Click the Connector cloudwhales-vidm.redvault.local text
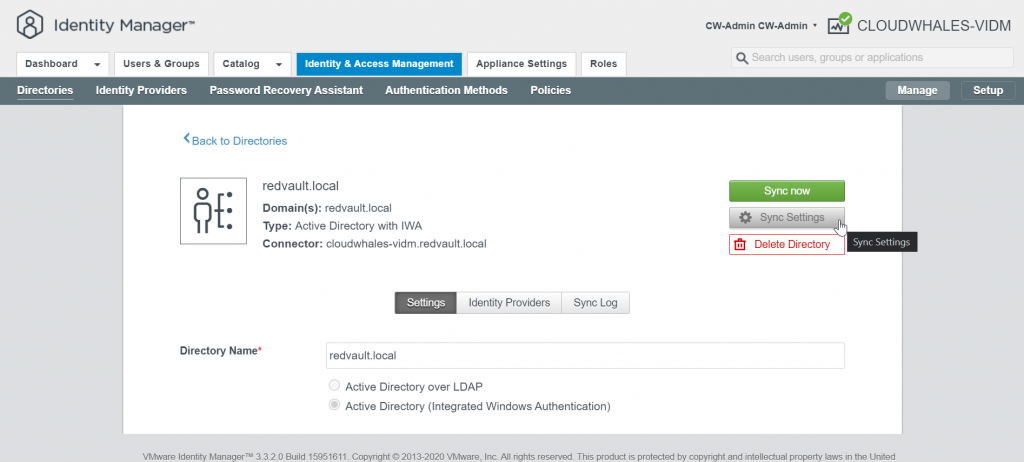The image size is (1024, 462). [x=374, y=244]
